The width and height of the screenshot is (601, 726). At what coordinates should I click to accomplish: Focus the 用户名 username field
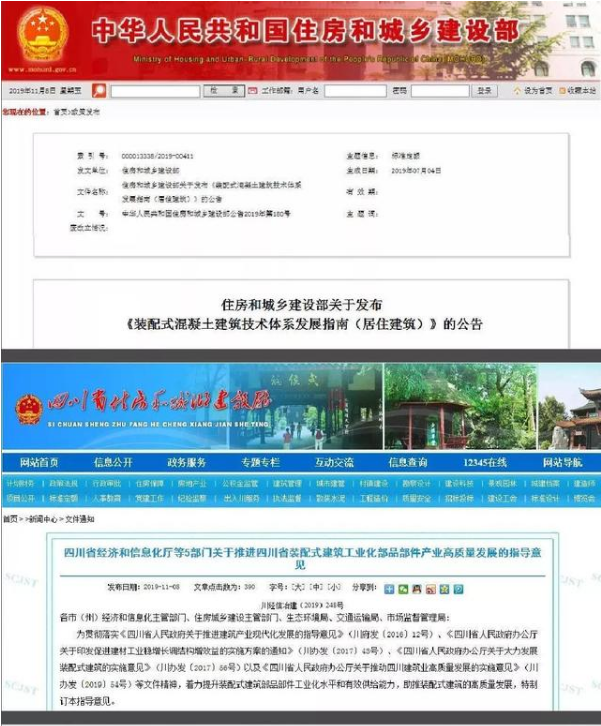(x=355, y=91)
